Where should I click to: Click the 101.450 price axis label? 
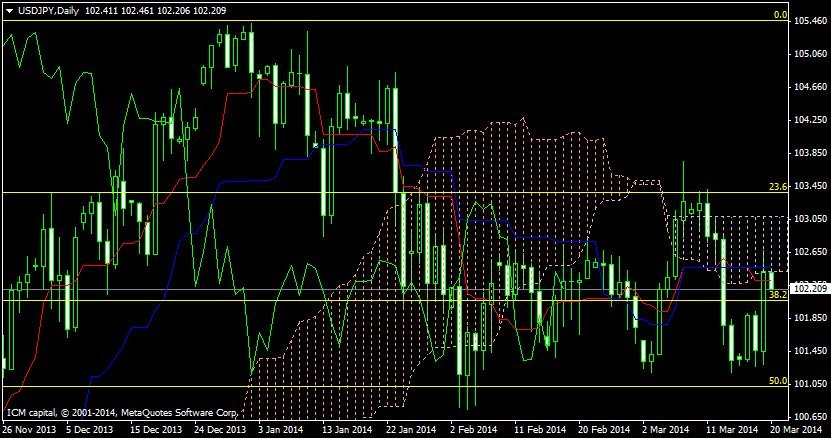pyautogui.click(x=810, y=351)
